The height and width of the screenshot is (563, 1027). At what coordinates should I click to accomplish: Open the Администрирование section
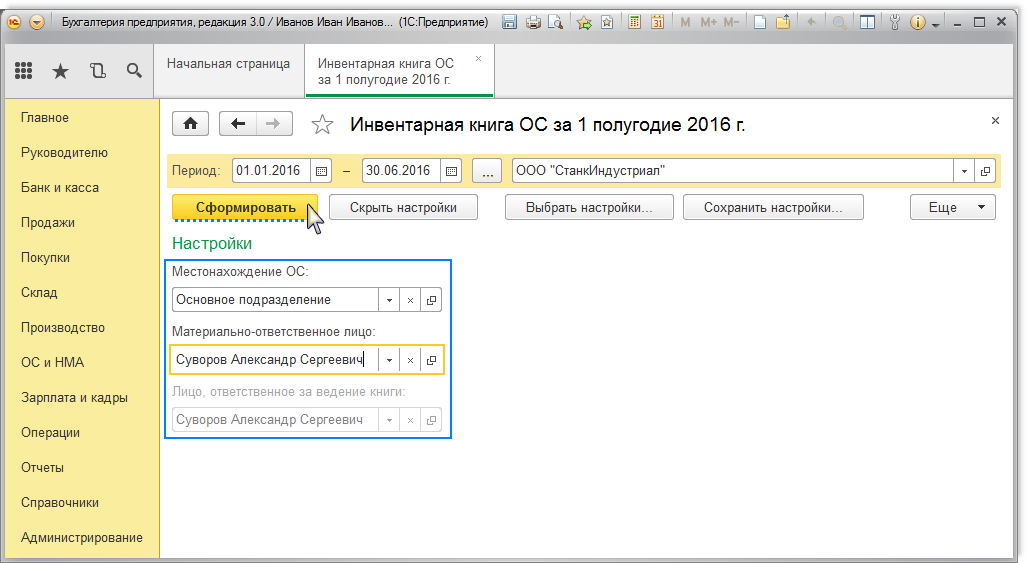(x=82, y=537)
